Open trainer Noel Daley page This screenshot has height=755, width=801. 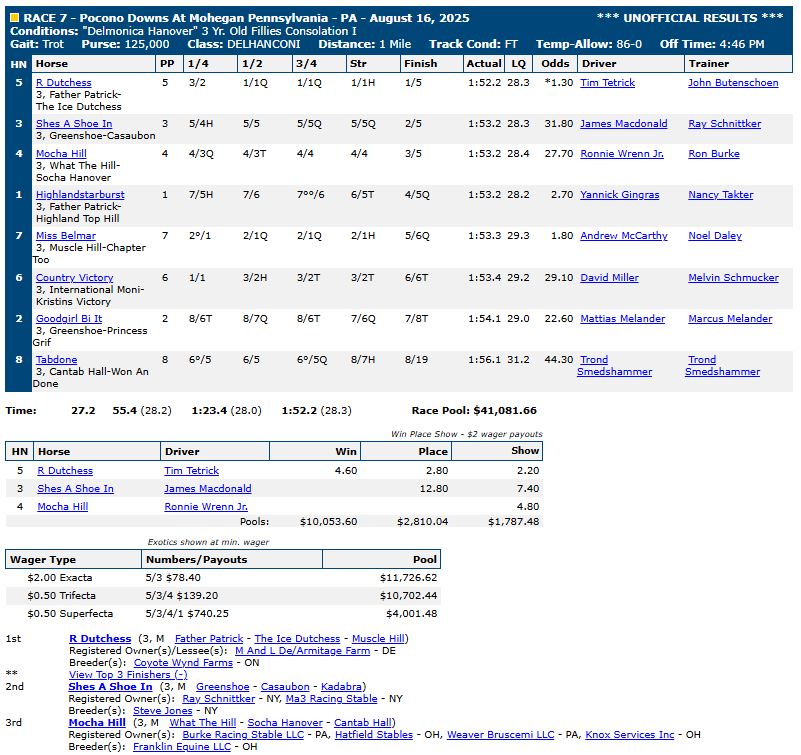coord(716,236)
